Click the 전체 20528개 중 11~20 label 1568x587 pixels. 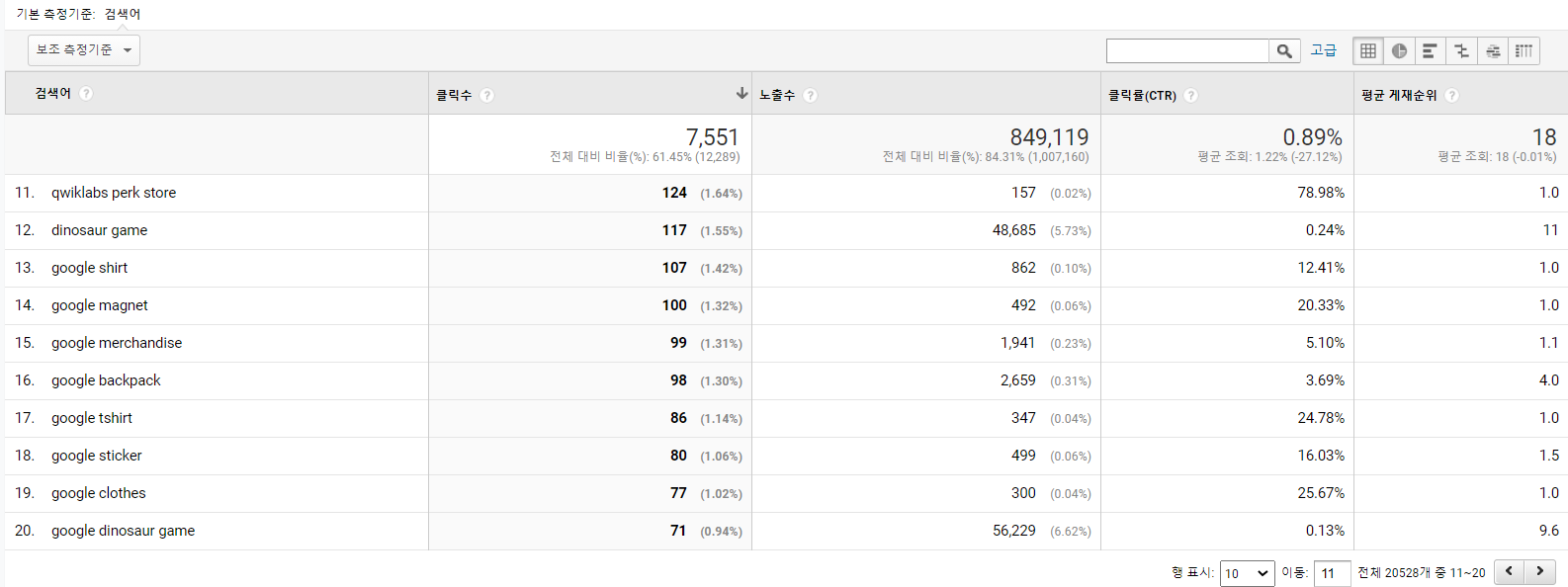(1421, 573)
